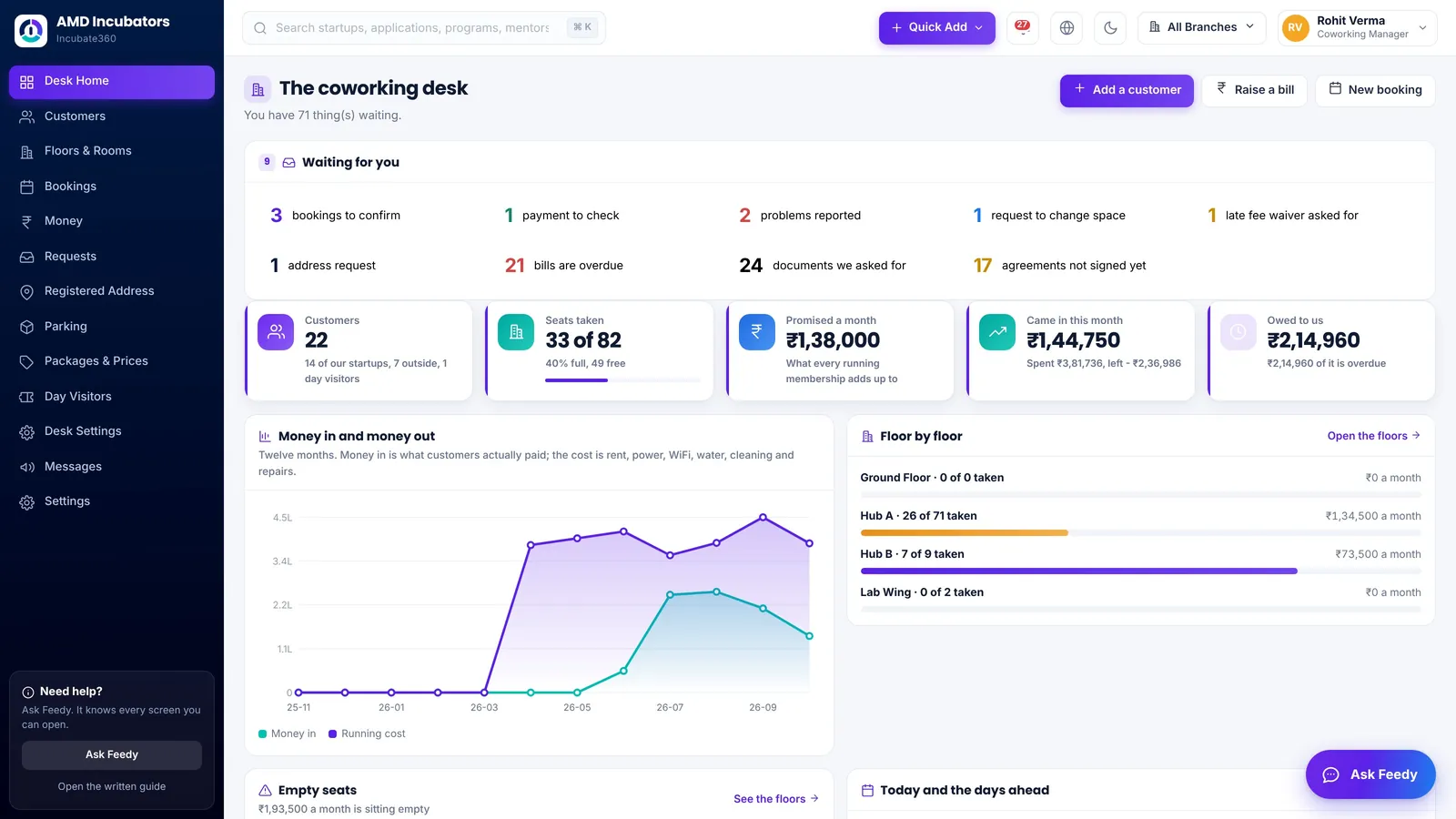Toggle dark mode moon icon
Image resolution: width=1456 pixels, height=819 pixels.
(1110, 27)
